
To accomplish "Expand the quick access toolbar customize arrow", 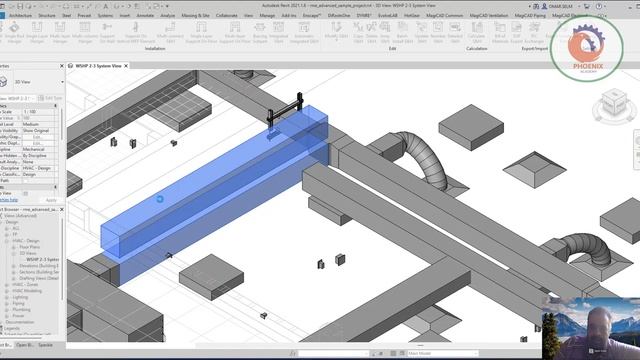I will pos(167,6).
